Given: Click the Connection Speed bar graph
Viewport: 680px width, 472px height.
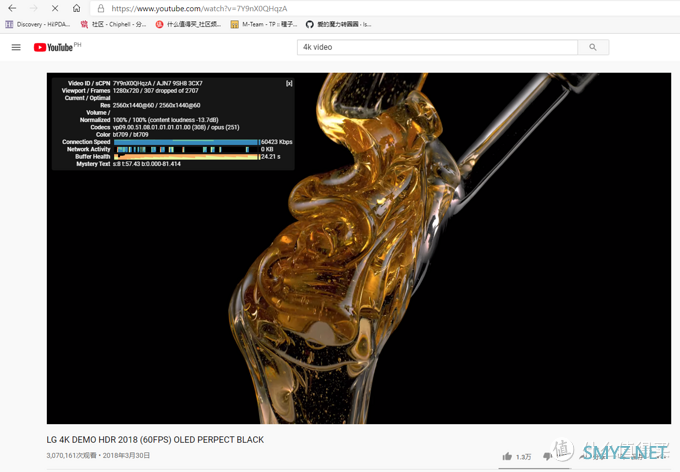Looking at the screenshot, I should (x=186, y=142).
